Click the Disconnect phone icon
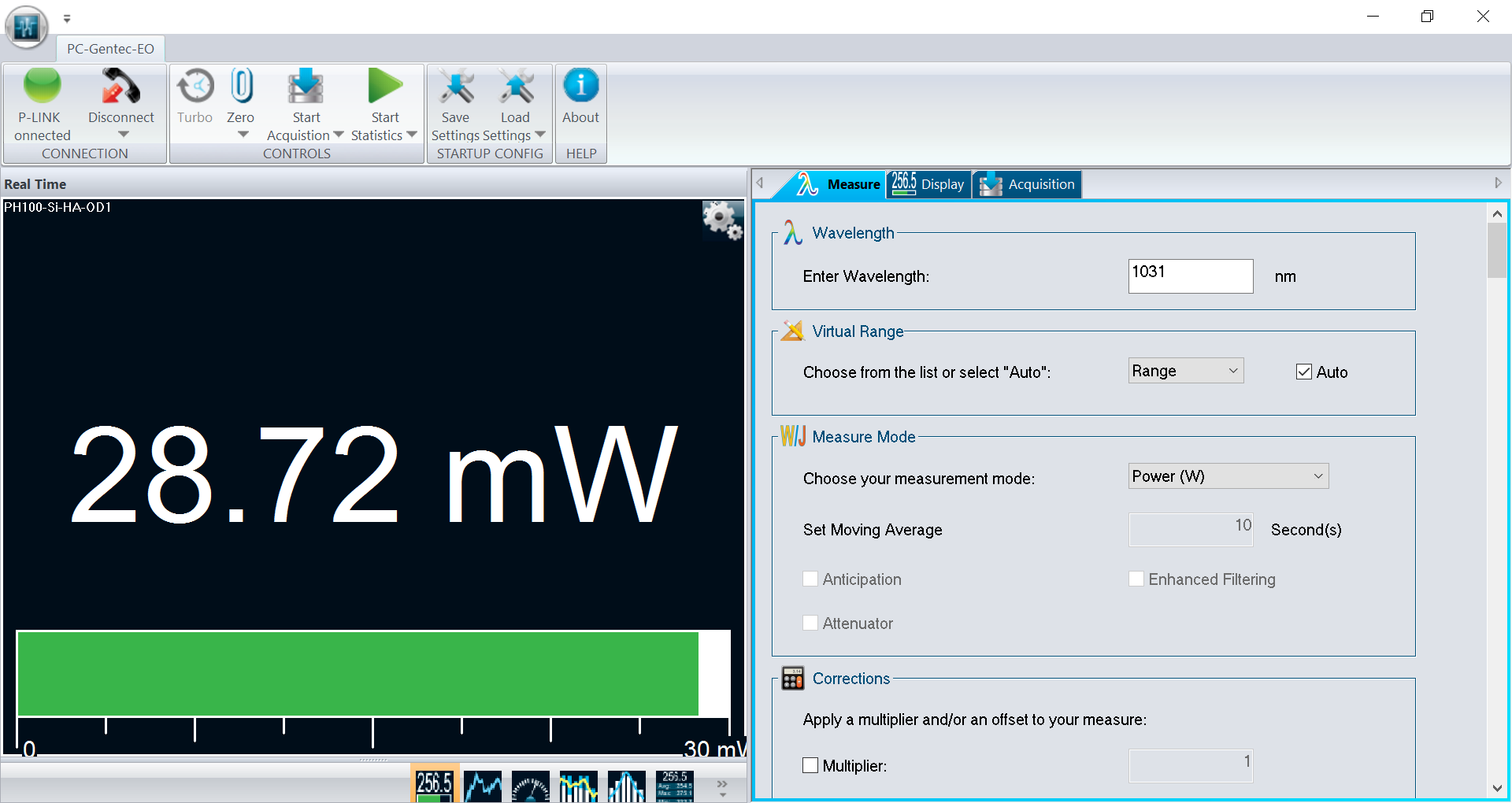This screenshot has width=1512, height=803. (x=120, y=87)
